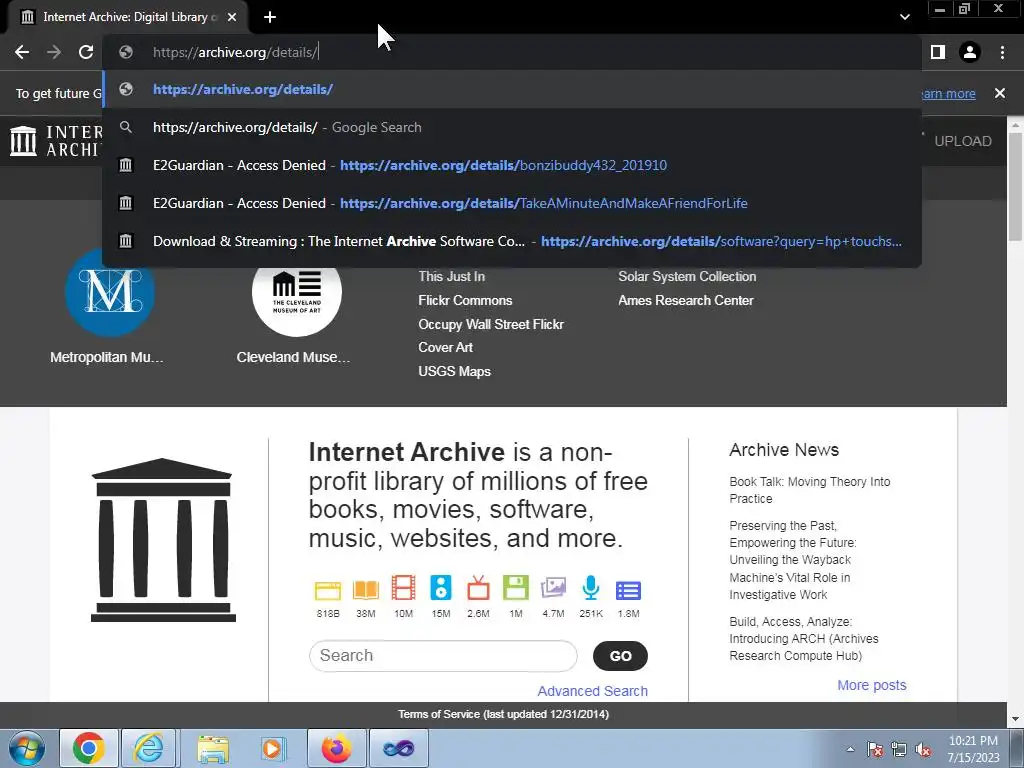Click the scrollbar down arrow
1024x768 pixels.
tap(1016, 719)
